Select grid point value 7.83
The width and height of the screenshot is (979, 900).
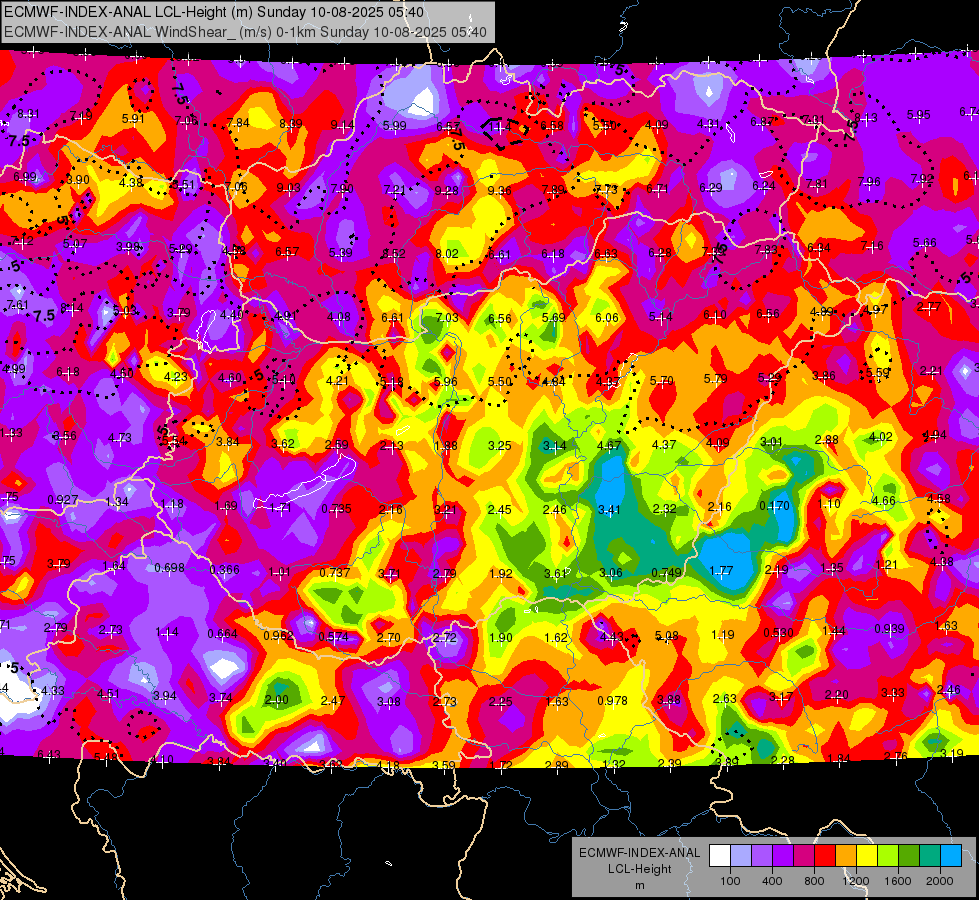point(766,249)
